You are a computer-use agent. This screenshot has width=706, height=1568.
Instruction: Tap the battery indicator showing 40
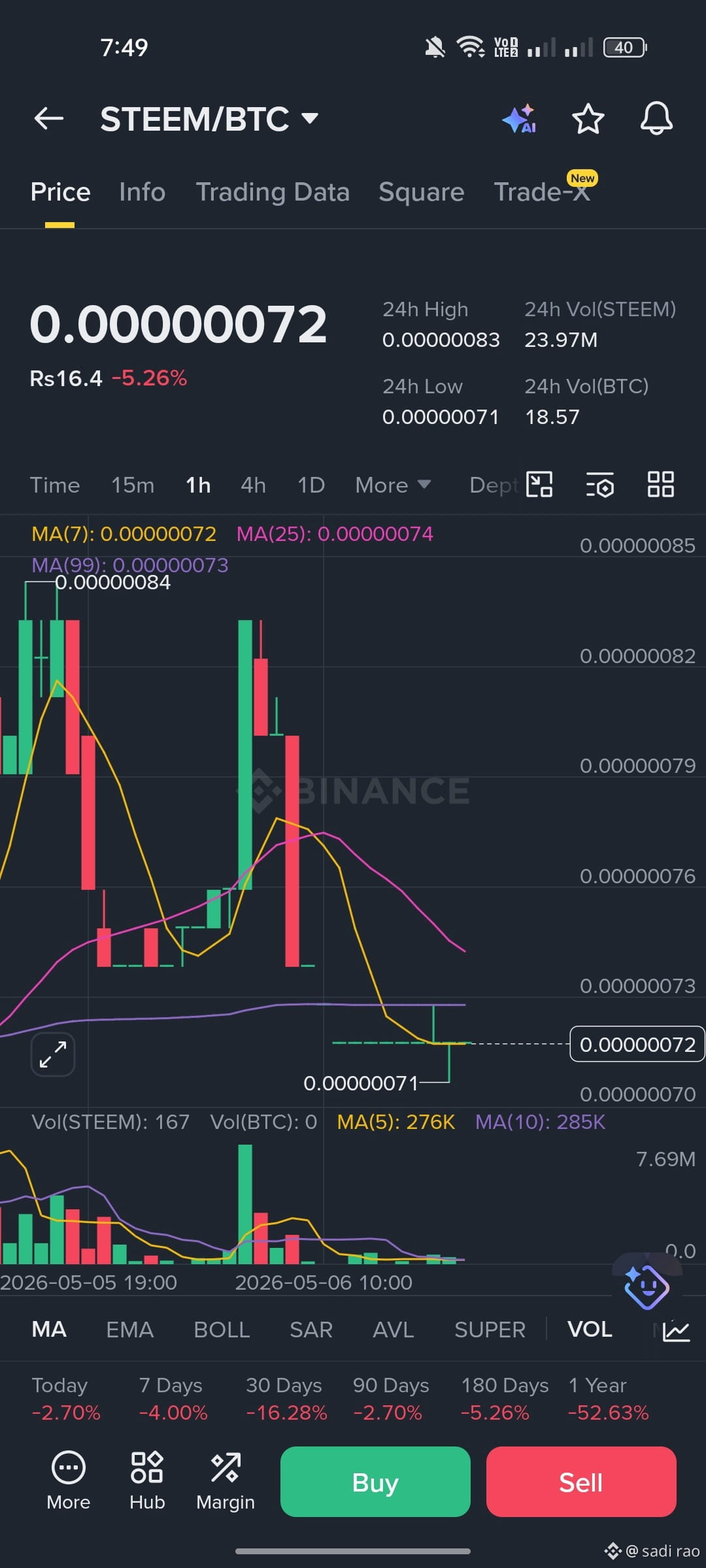click(625, 47)
